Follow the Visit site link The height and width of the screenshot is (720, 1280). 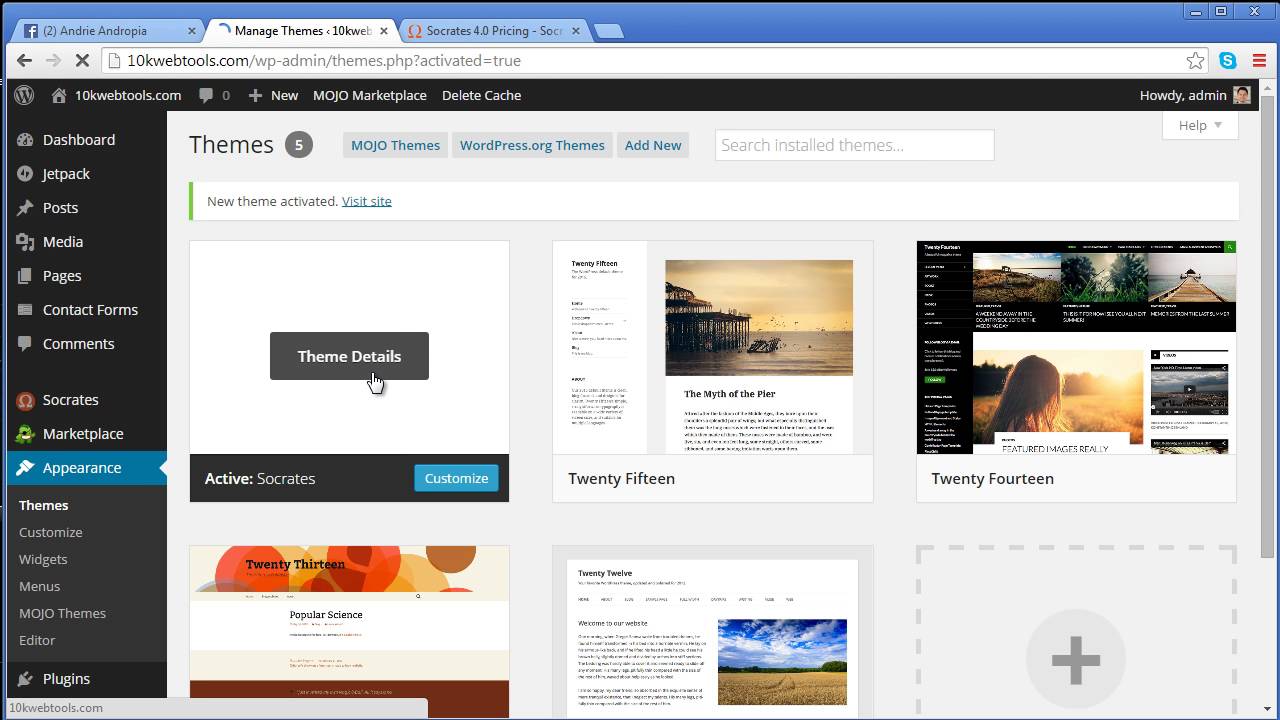(367, 201)
